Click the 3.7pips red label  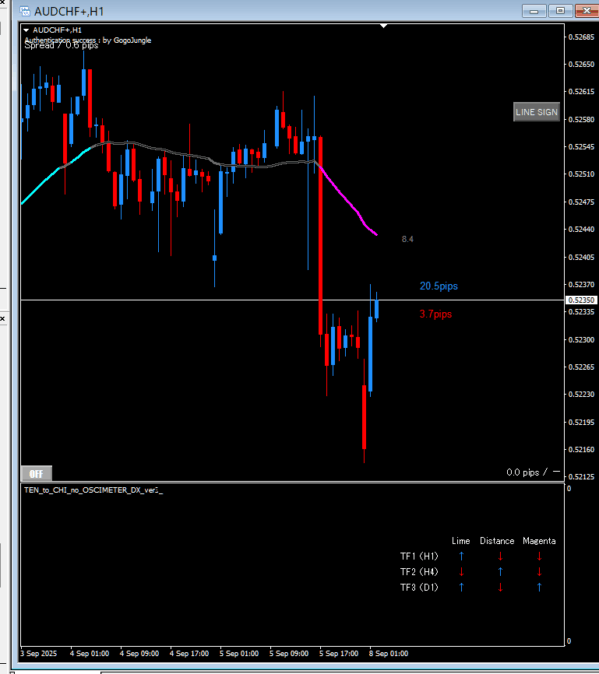(435, 314)
